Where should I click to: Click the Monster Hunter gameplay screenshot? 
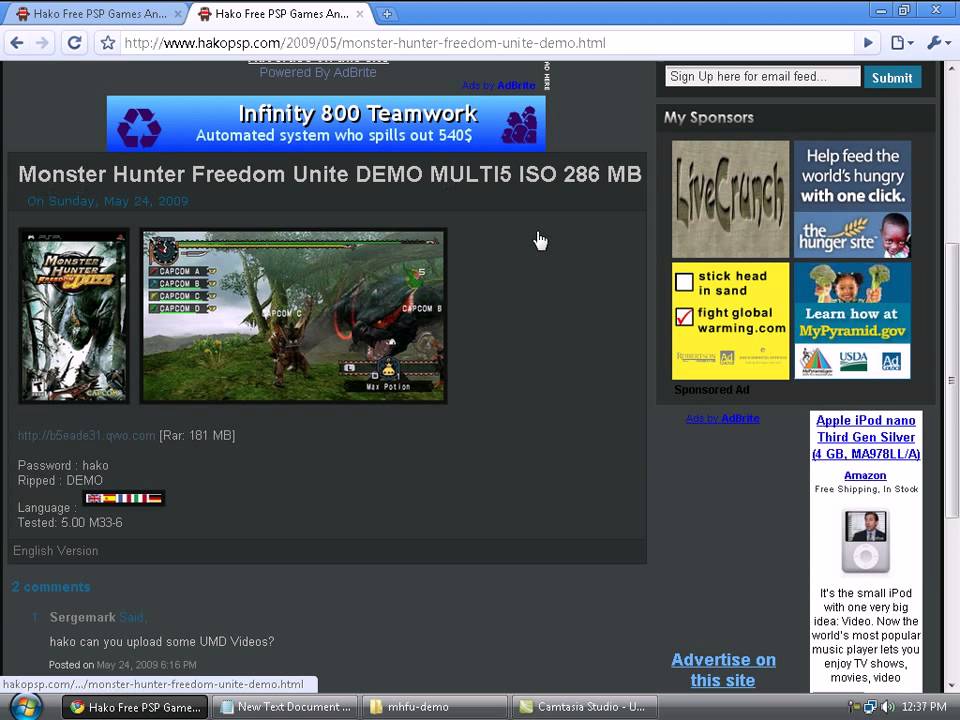tap(293, 316)
